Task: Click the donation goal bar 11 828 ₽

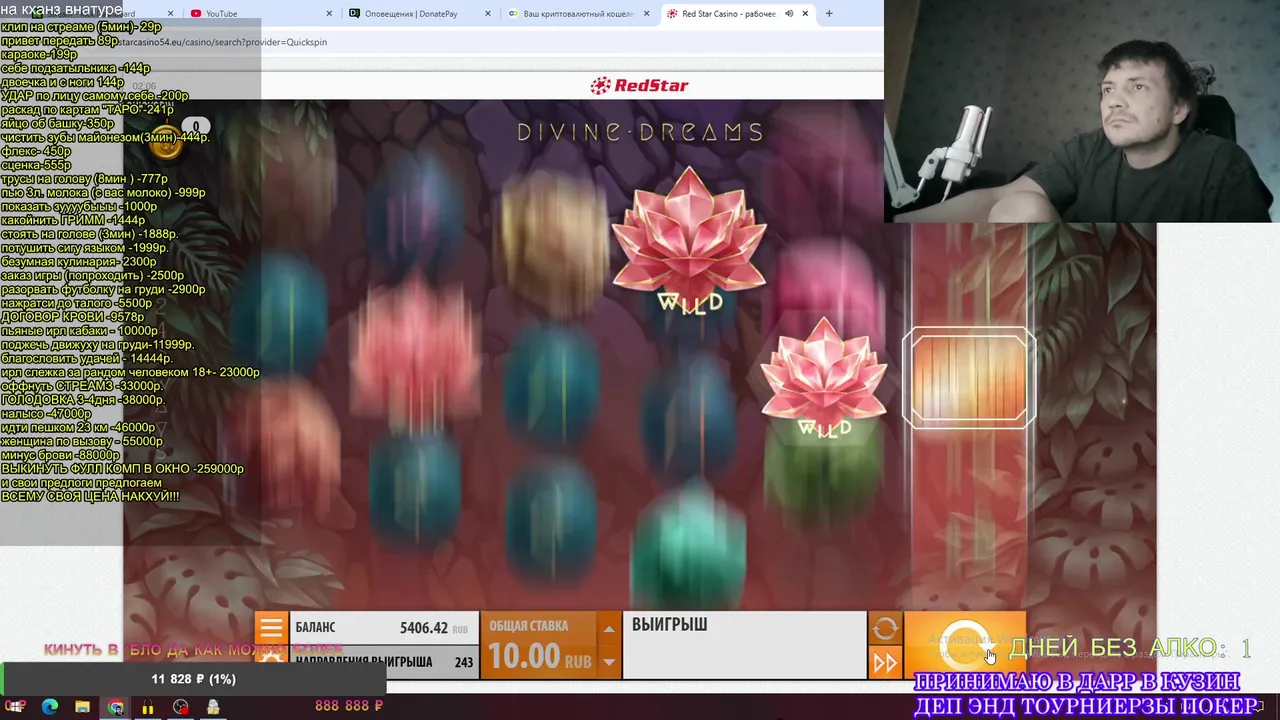Action: click(x=193, y=679)
